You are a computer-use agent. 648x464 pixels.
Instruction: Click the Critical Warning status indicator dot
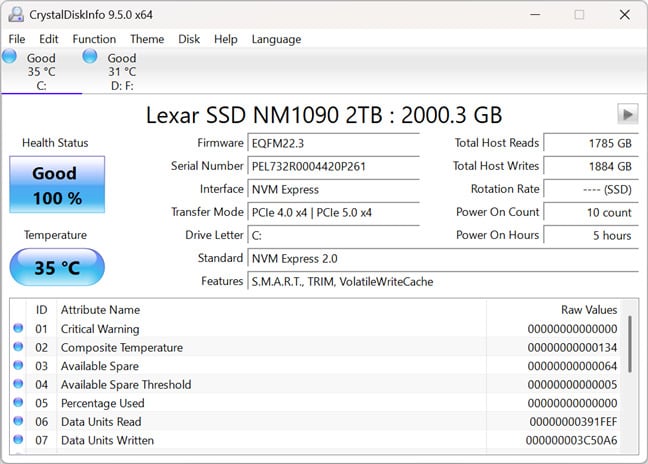[x=18, y=329]
